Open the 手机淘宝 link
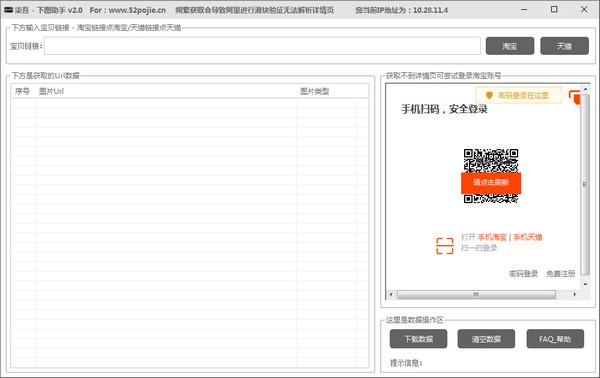 click(x=492, y=237)
